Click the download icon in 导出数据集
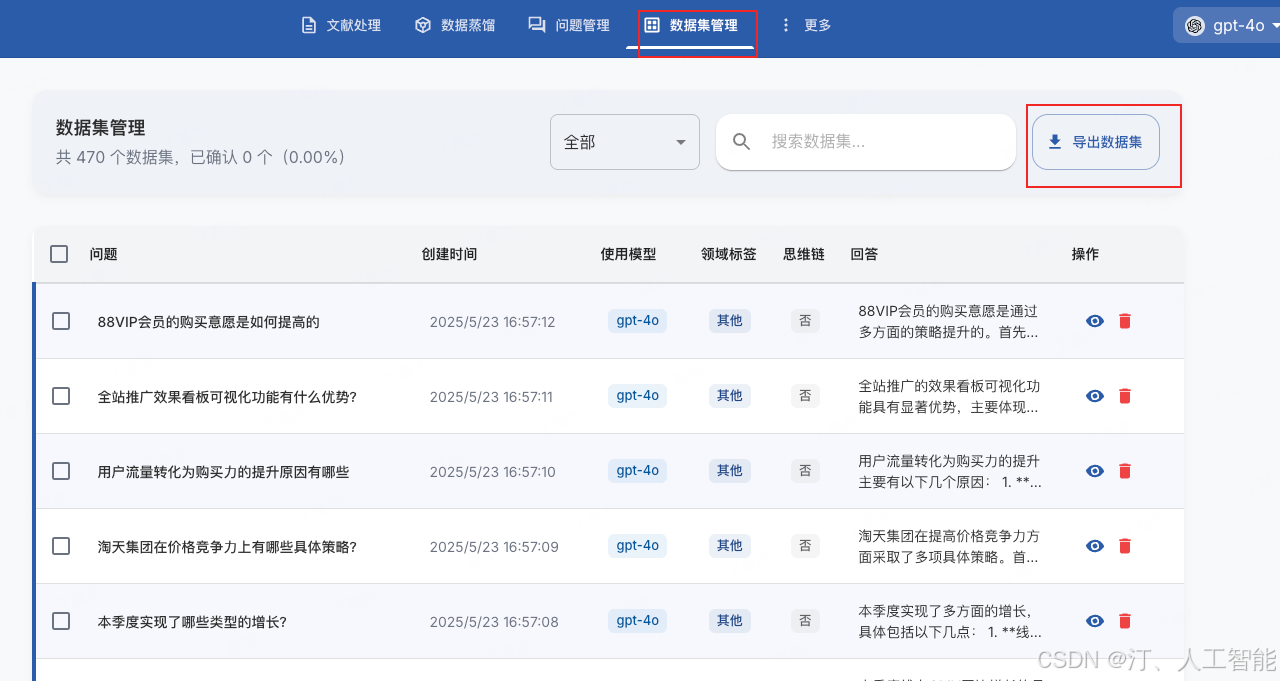Image resolution: width=1280 pixels, height=681 pixels. (1055, 142)
